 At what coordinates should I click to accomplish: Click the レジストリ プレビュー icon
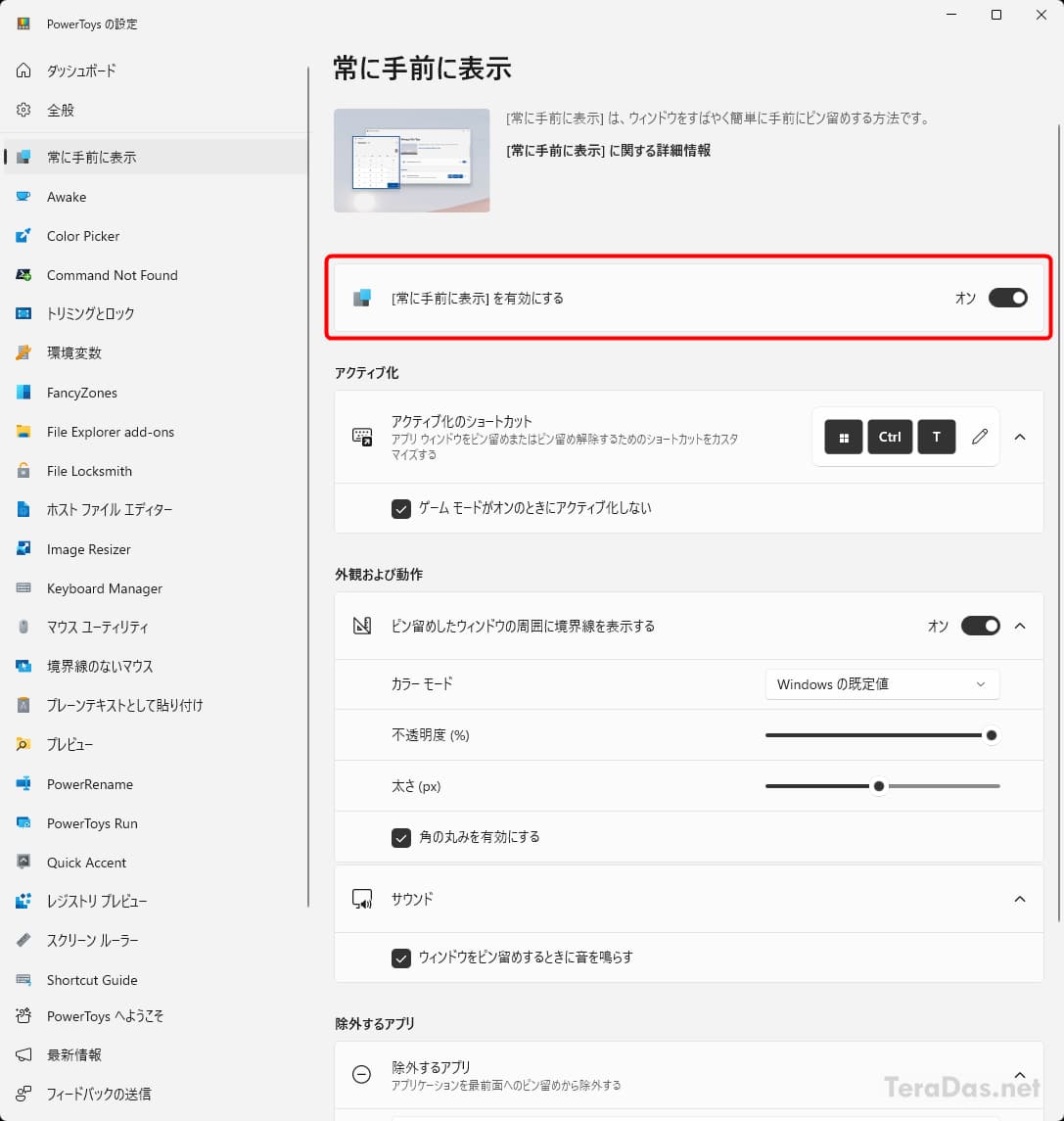[x=23, y=901]
